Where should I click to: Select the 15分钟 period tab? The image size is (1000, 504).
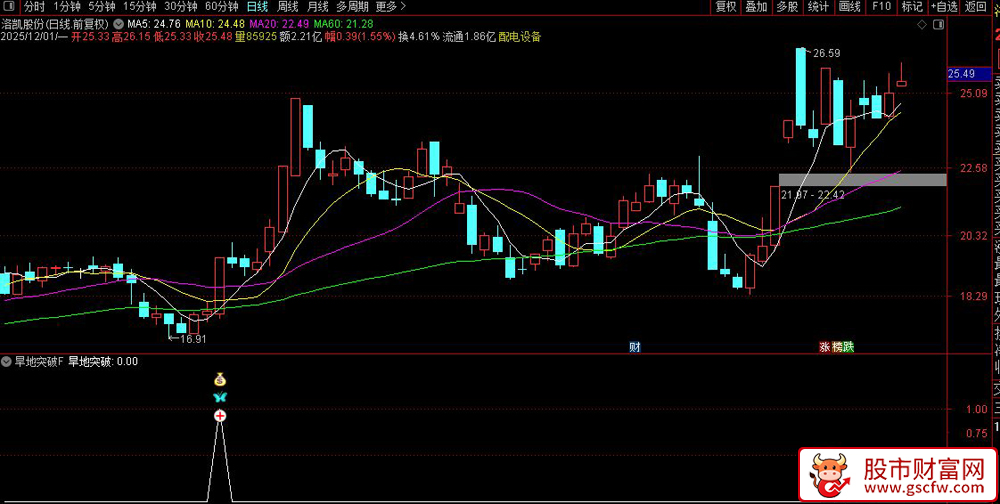(x=139, y=7)
